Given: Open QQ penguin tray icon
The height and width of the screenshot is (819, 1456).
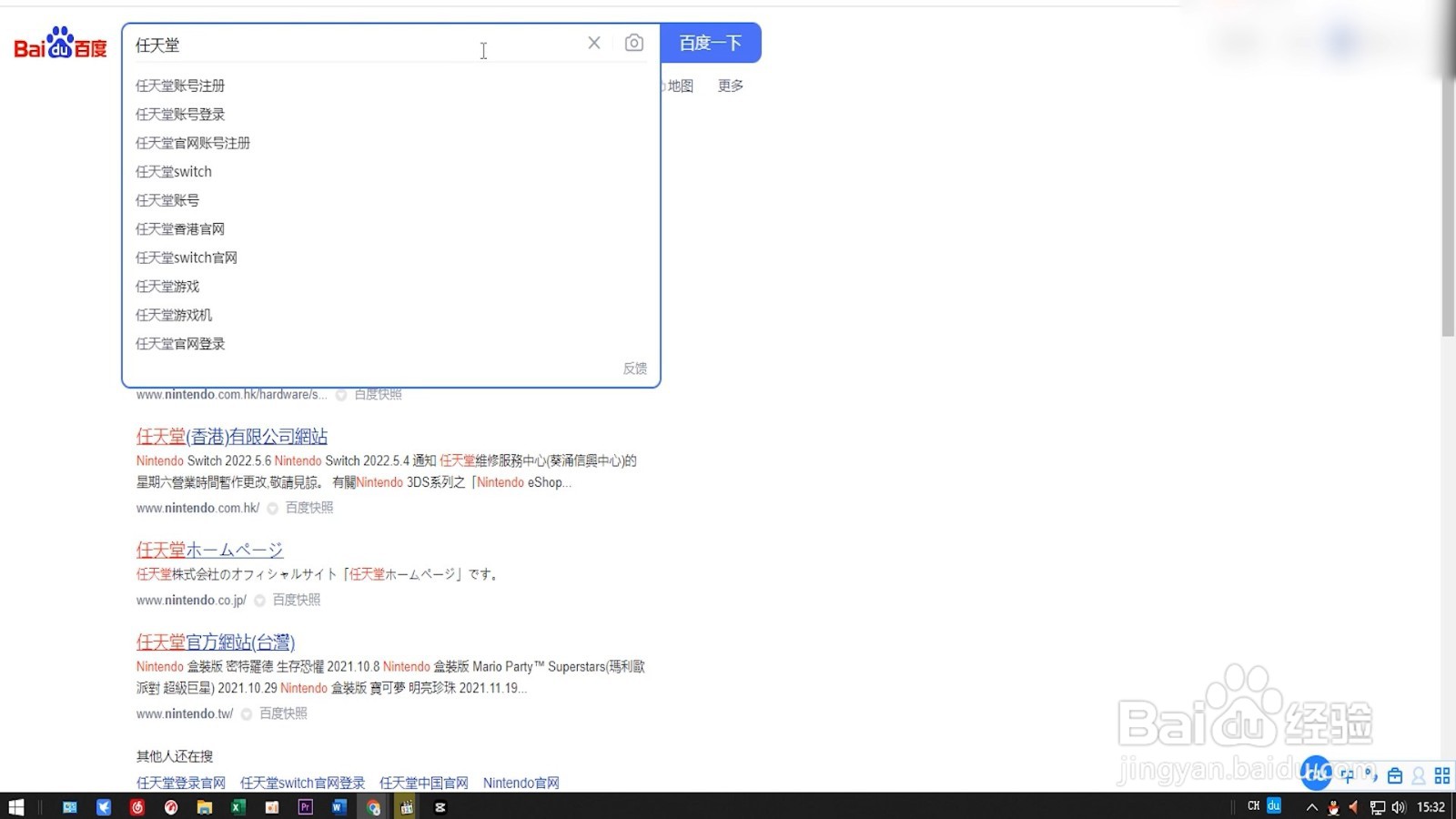Looking at the screenshot, I should click(x=1333, y=807).
